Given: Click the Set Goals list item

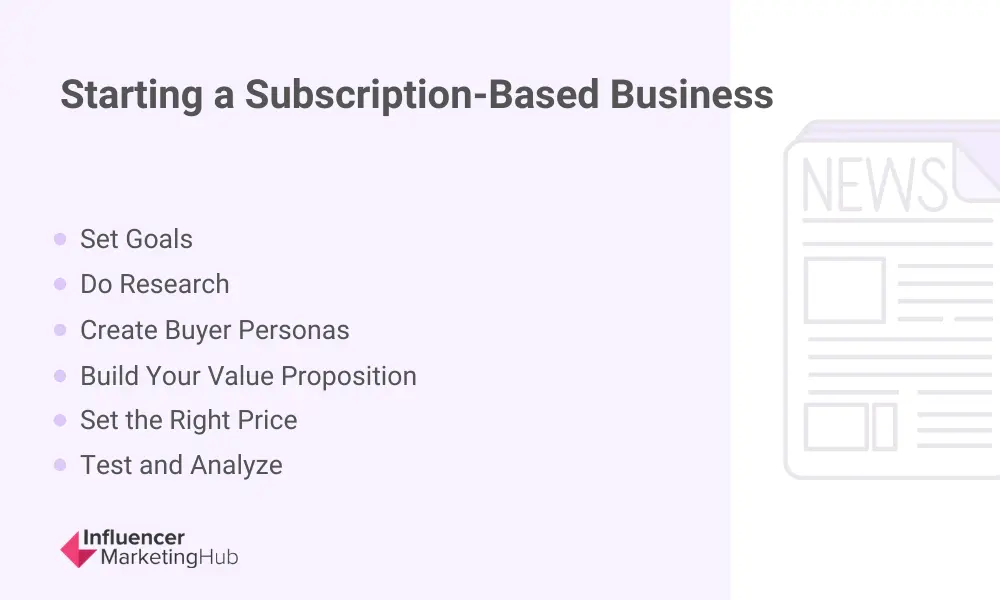Looking at the screenshot, I should (x=136, y=239).
